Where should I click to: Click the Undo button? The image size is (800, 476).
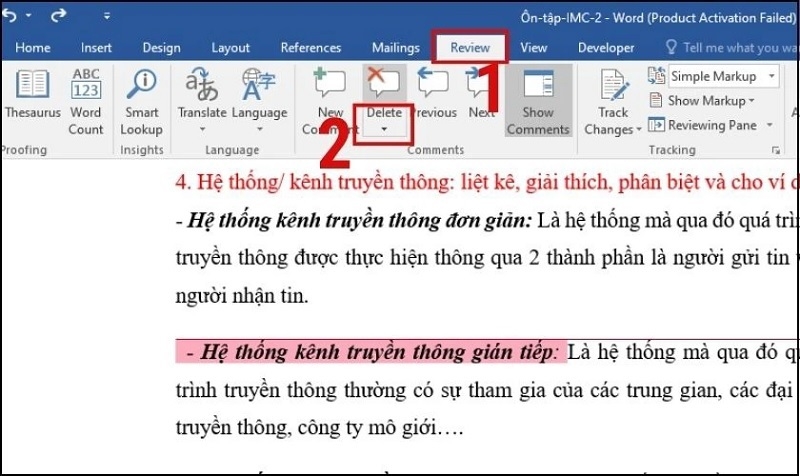[x=9, y=17]
